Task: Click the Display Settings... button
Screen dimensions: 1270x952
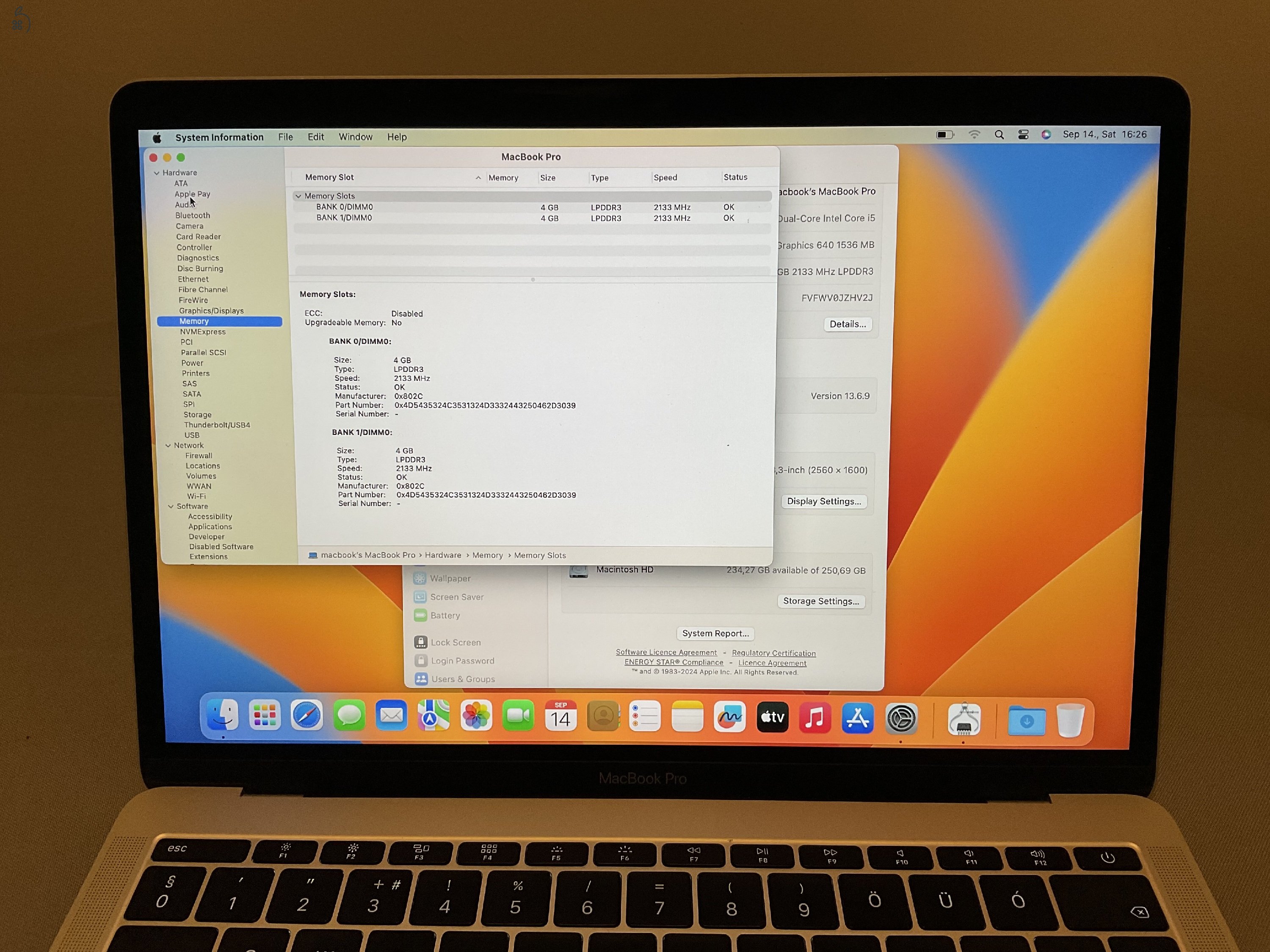Action: [824, 501]
